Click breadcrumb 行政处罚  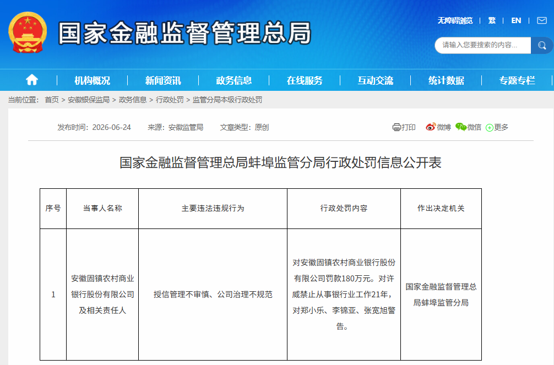170,100
